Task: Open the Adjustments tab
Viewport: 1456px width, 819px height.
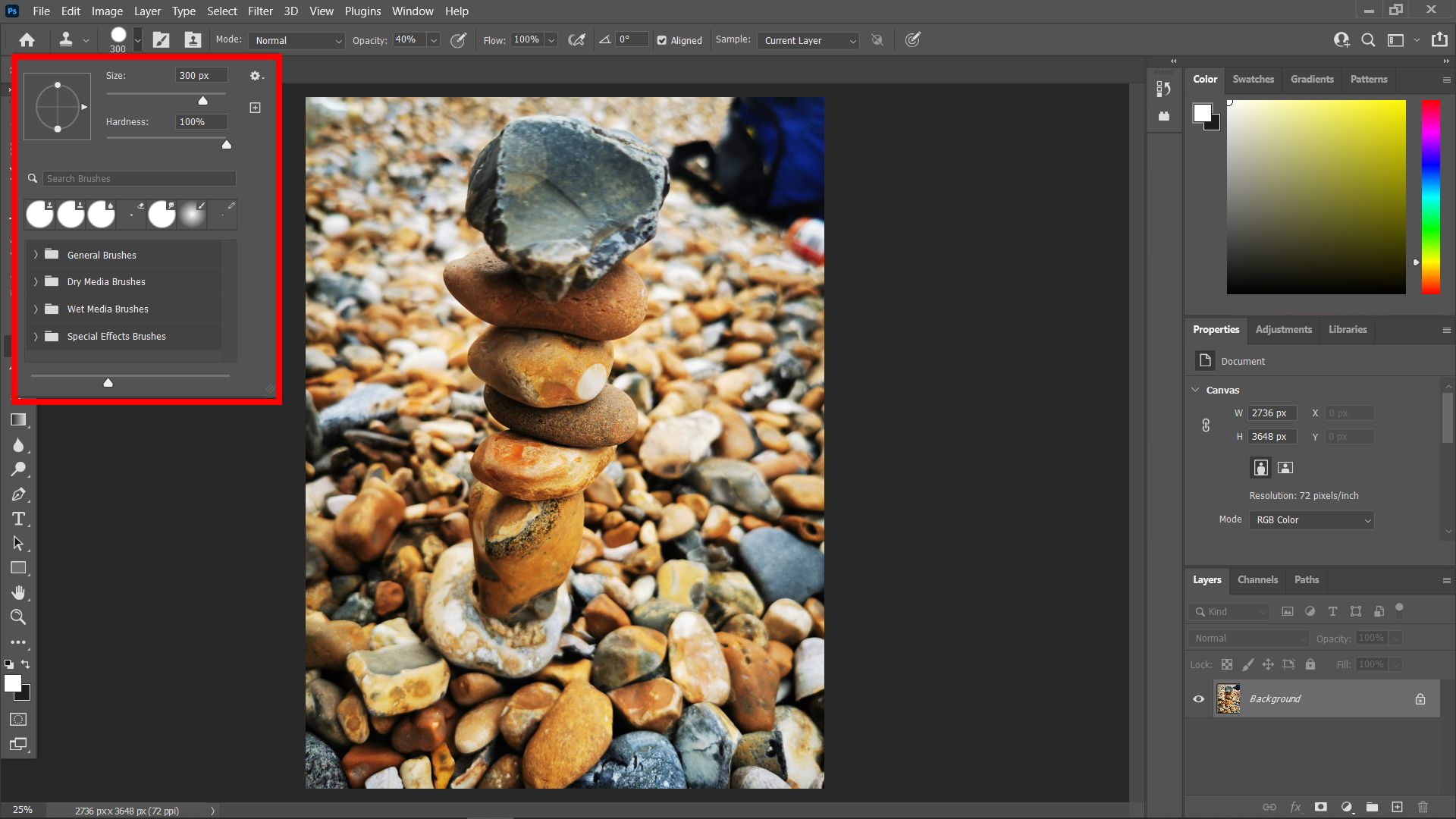Action: [x=1283, y=329]
